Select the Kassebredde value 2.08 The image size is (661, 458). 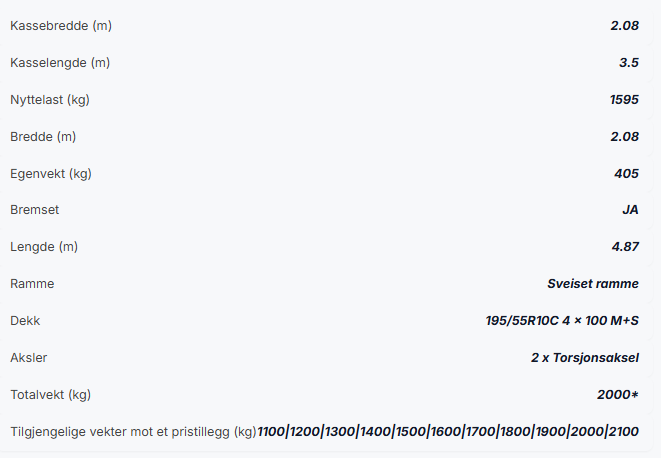(624, 26)
